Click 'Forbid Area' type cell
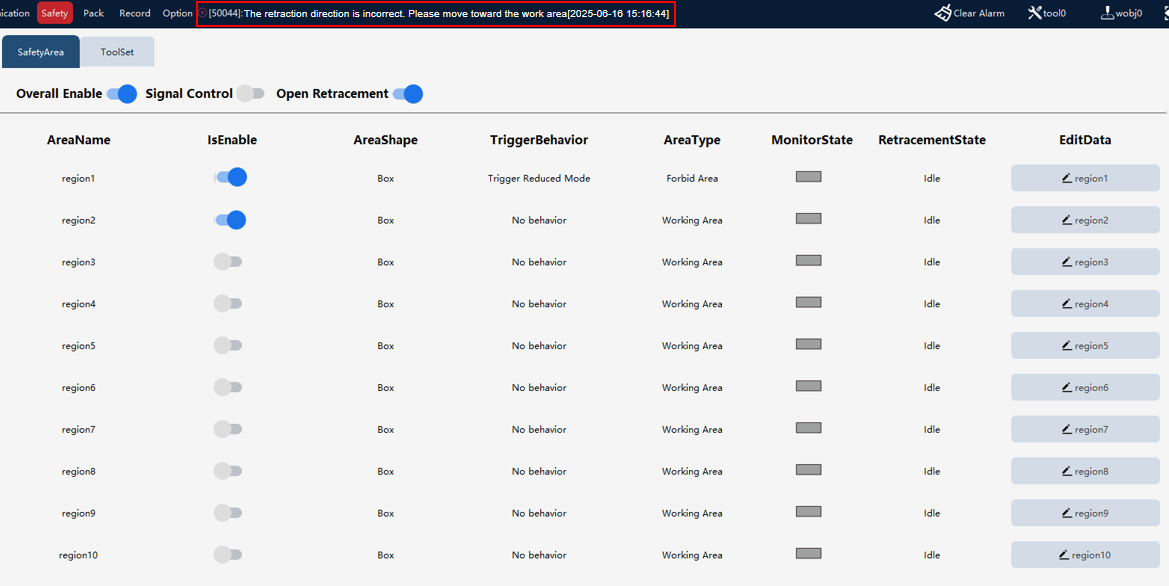The height and width of the screenshot is (586, 1169). click(x=692, y=178)
